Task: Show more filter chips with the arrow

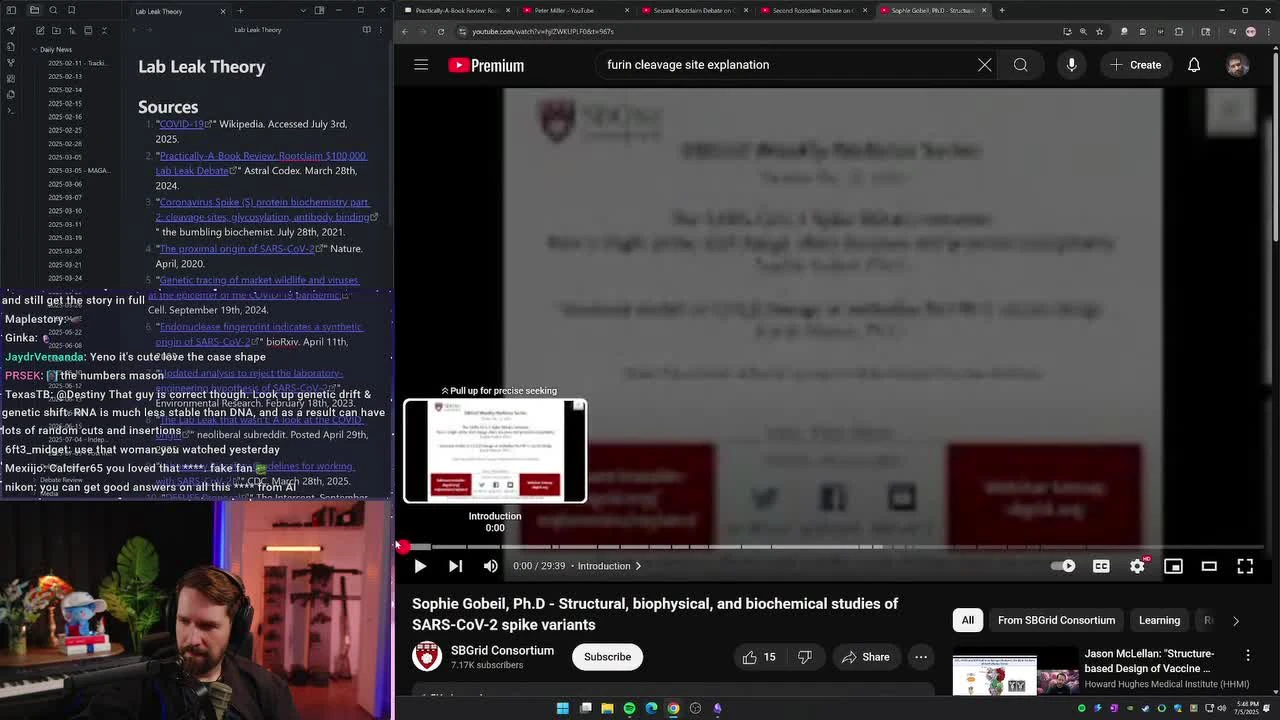Action: [x=1236, y=620]
